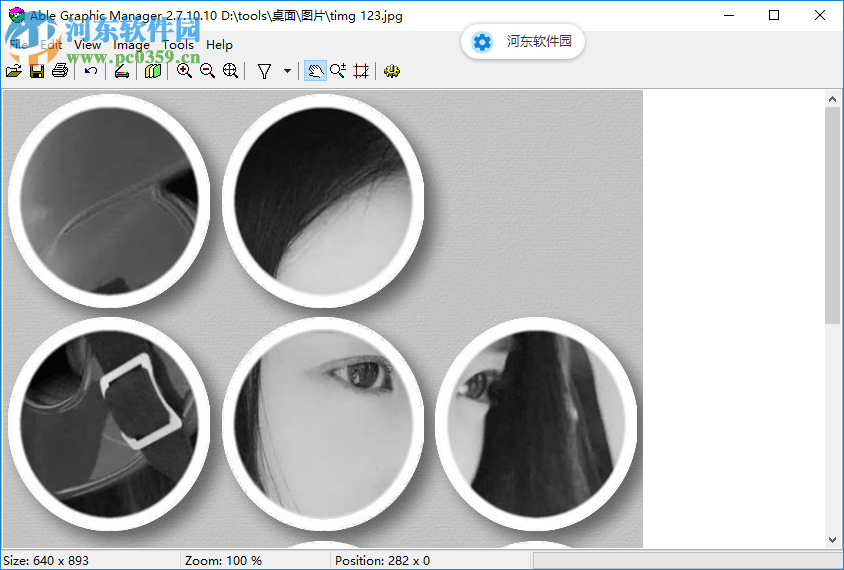Select the zoom selection magnifier tool
844x570 pixels.
pyautogui.click(x=338, y=71)
